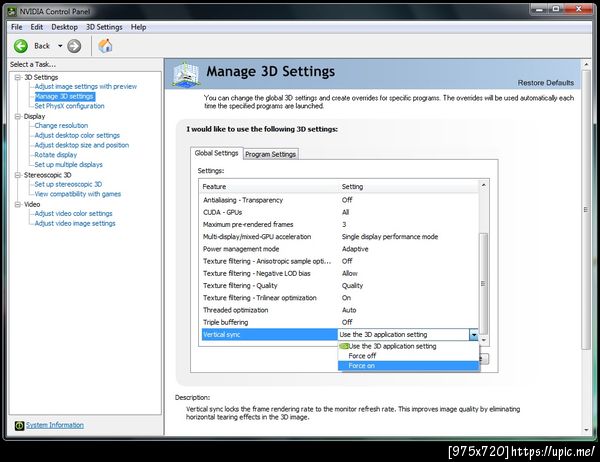Select the Global Settings tab
The width and height of the screenshot is (600, 462).
coord(216,153)
